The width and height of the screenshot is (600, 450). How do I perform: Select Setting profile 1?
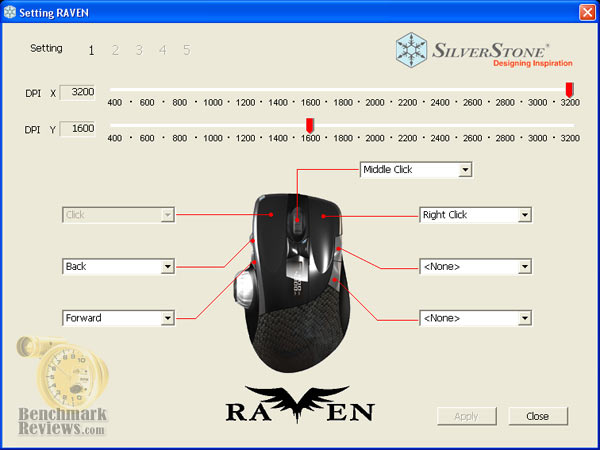point(91,50)
